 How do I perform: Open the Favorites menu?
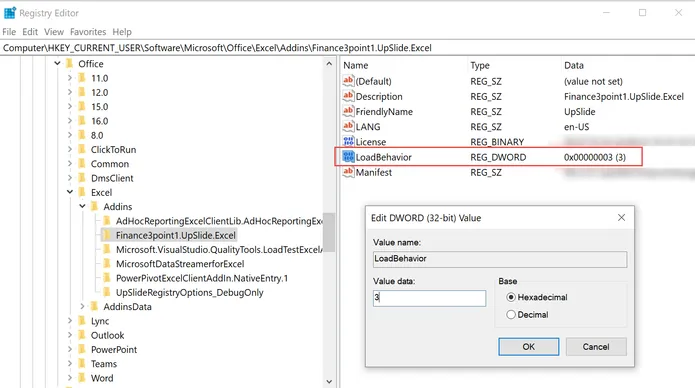pyautogui.click(x=88, y=32)
